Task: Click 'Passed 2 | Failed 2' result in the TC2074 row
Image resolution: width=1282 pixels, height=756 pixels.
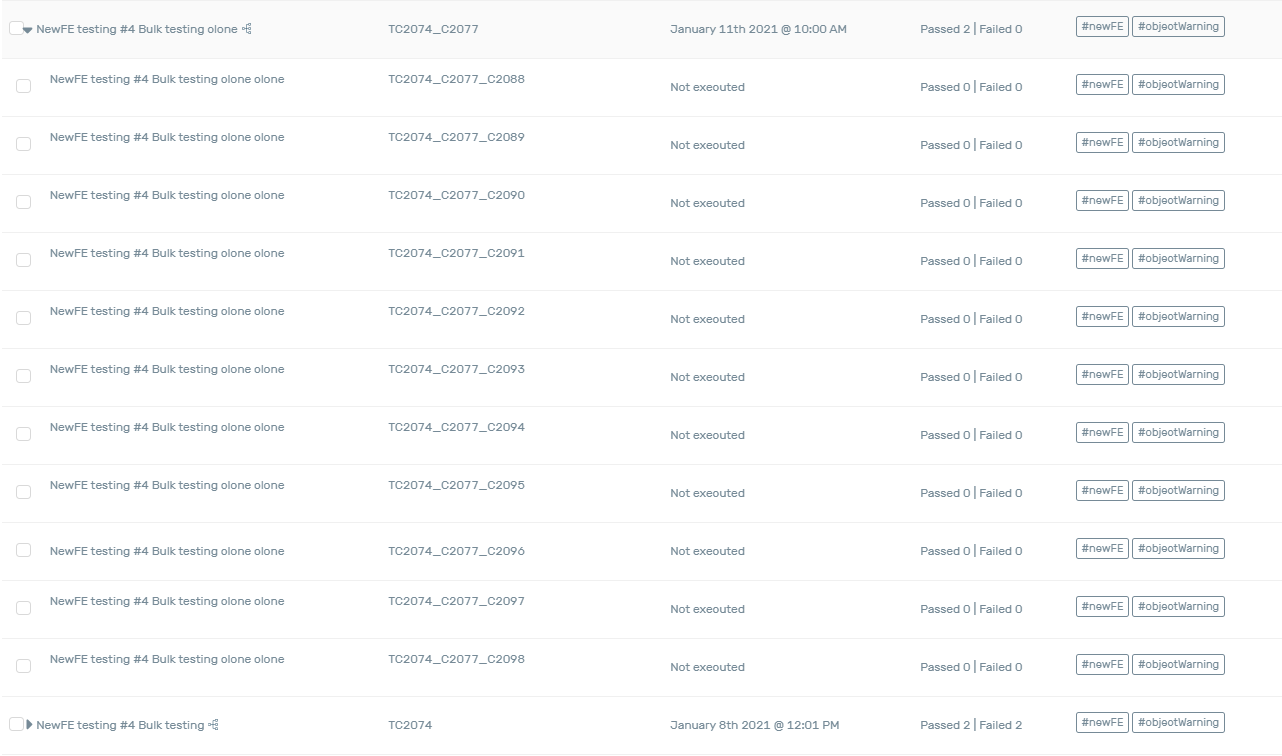Action: click(x=970, y=725)
